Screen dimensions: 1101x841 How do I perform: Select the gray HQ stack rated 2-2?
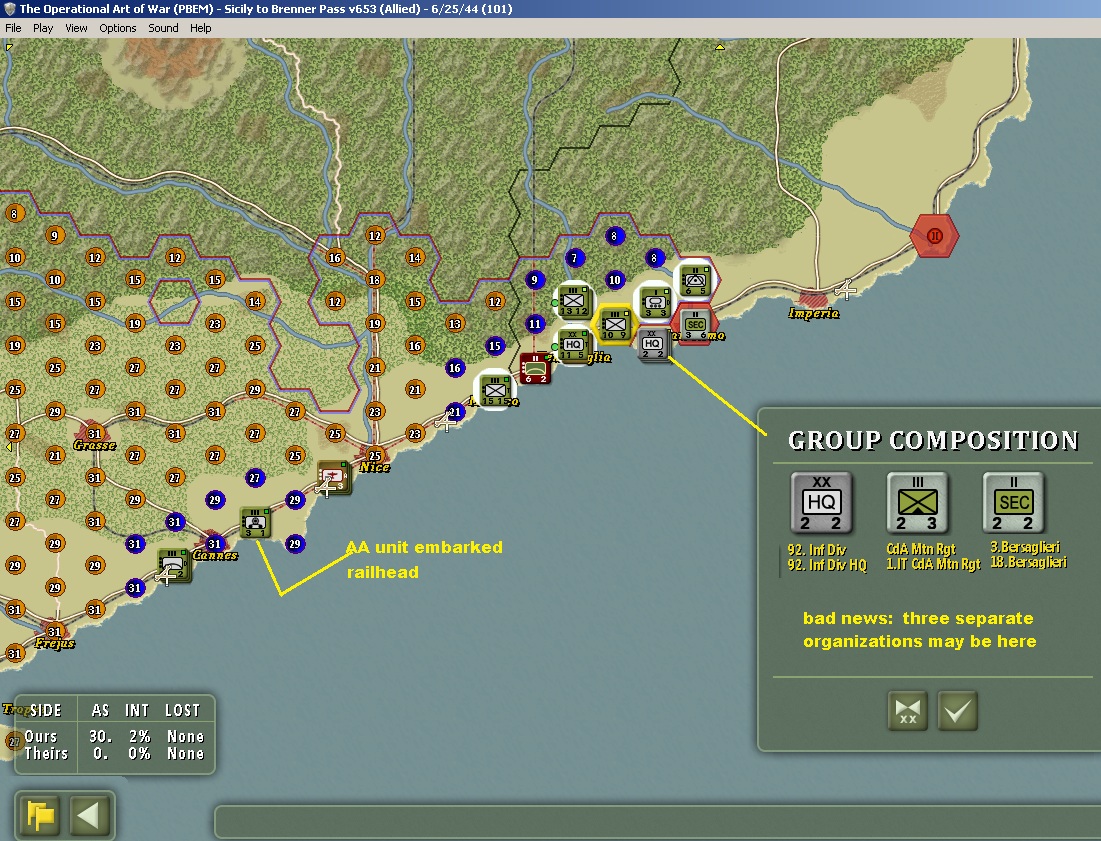pos(654,345)
